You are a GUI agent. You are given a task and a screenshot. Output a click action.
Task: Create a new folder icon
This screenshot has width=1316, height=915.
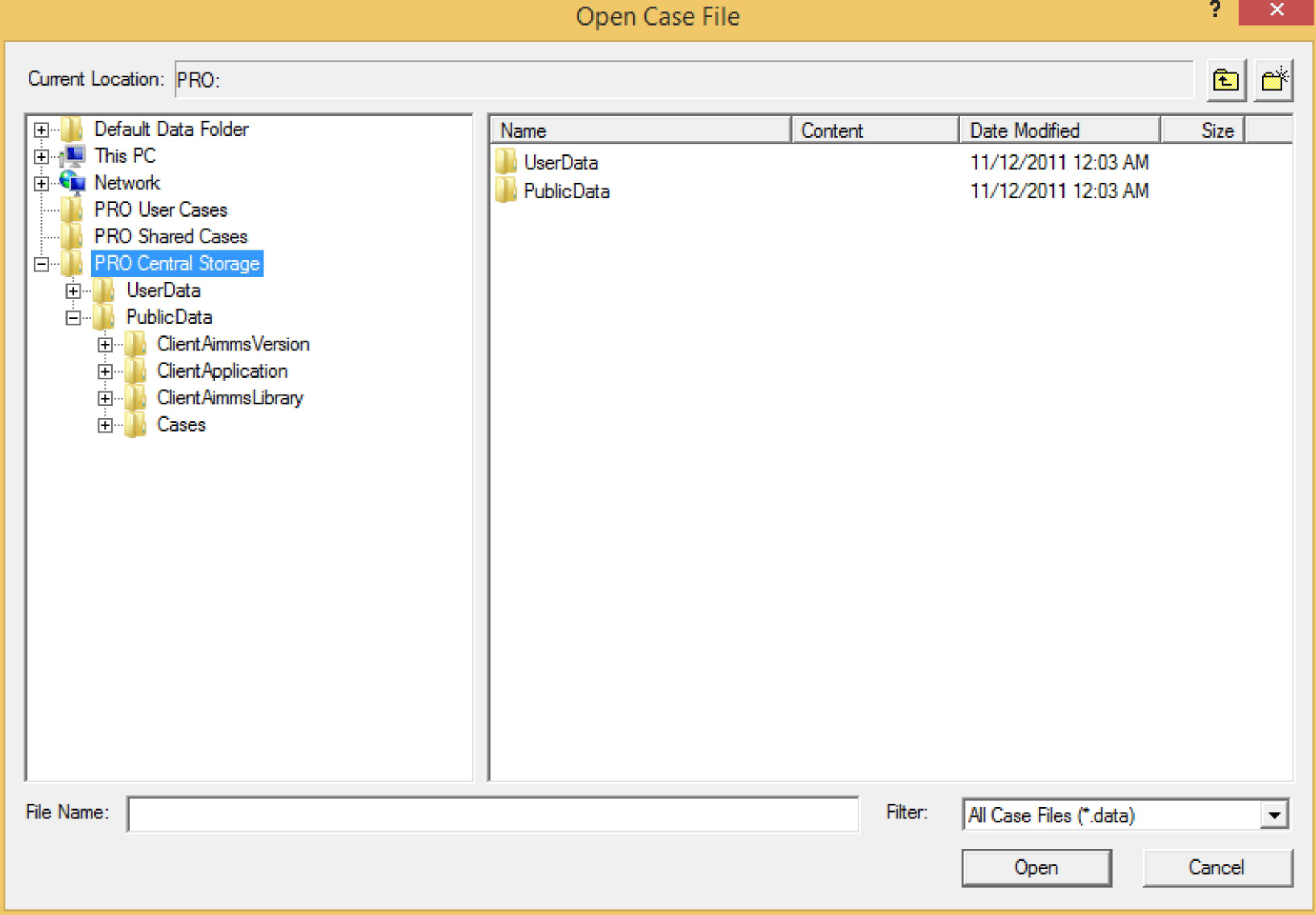[x=1273, y=81]
